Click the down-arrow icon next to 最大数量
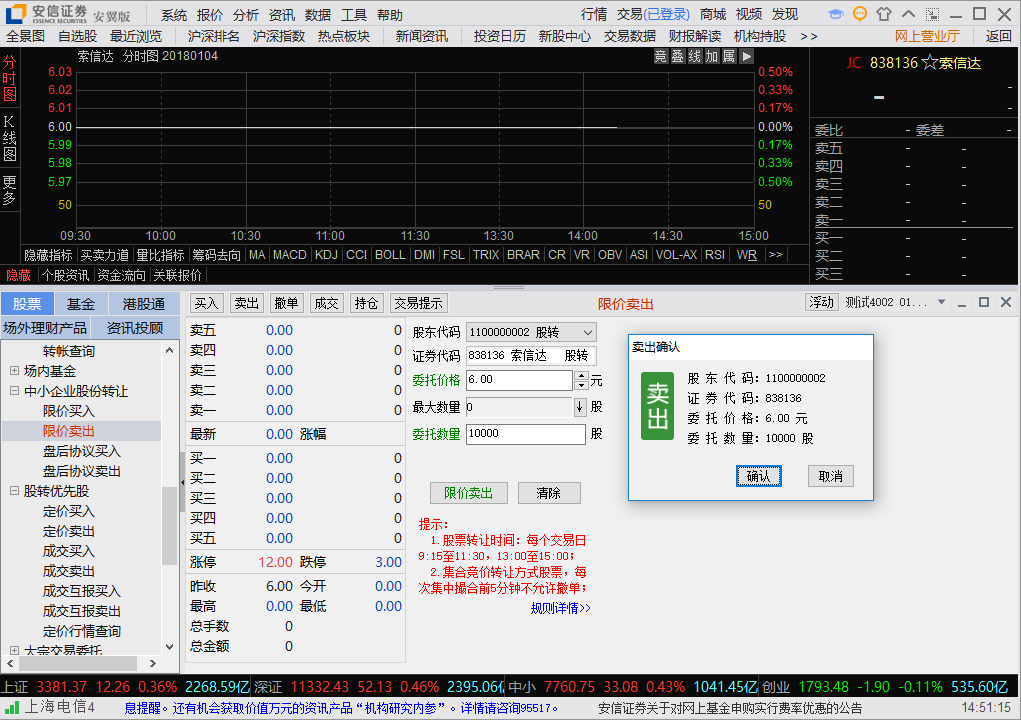The height and width of the screenshot is (720, 1021). click(x=580, y=408)
